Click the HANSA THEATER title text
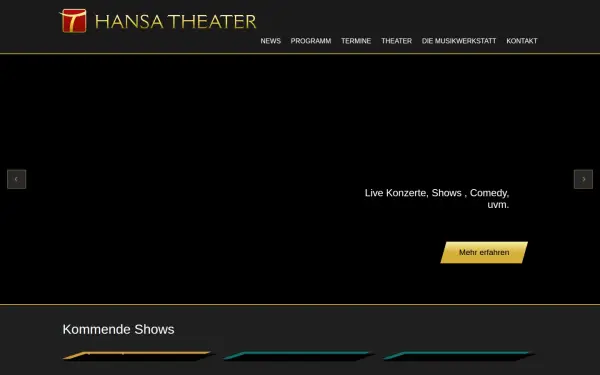The width and height of the screenshot is (600, 375). (176, 22)
